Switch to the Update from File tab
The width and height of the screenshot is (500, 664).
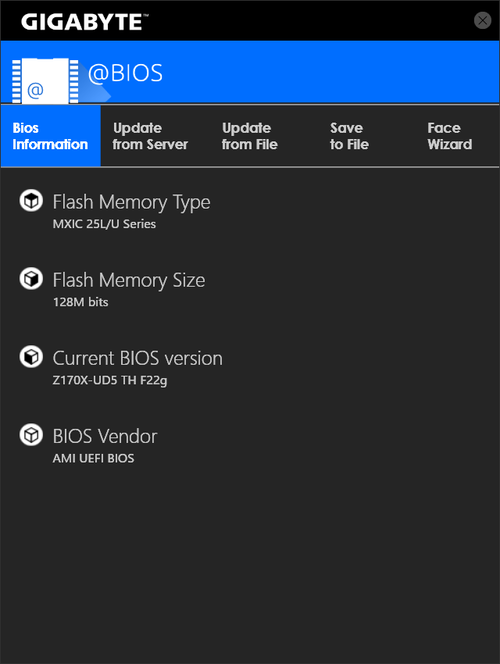click(250, 136)
